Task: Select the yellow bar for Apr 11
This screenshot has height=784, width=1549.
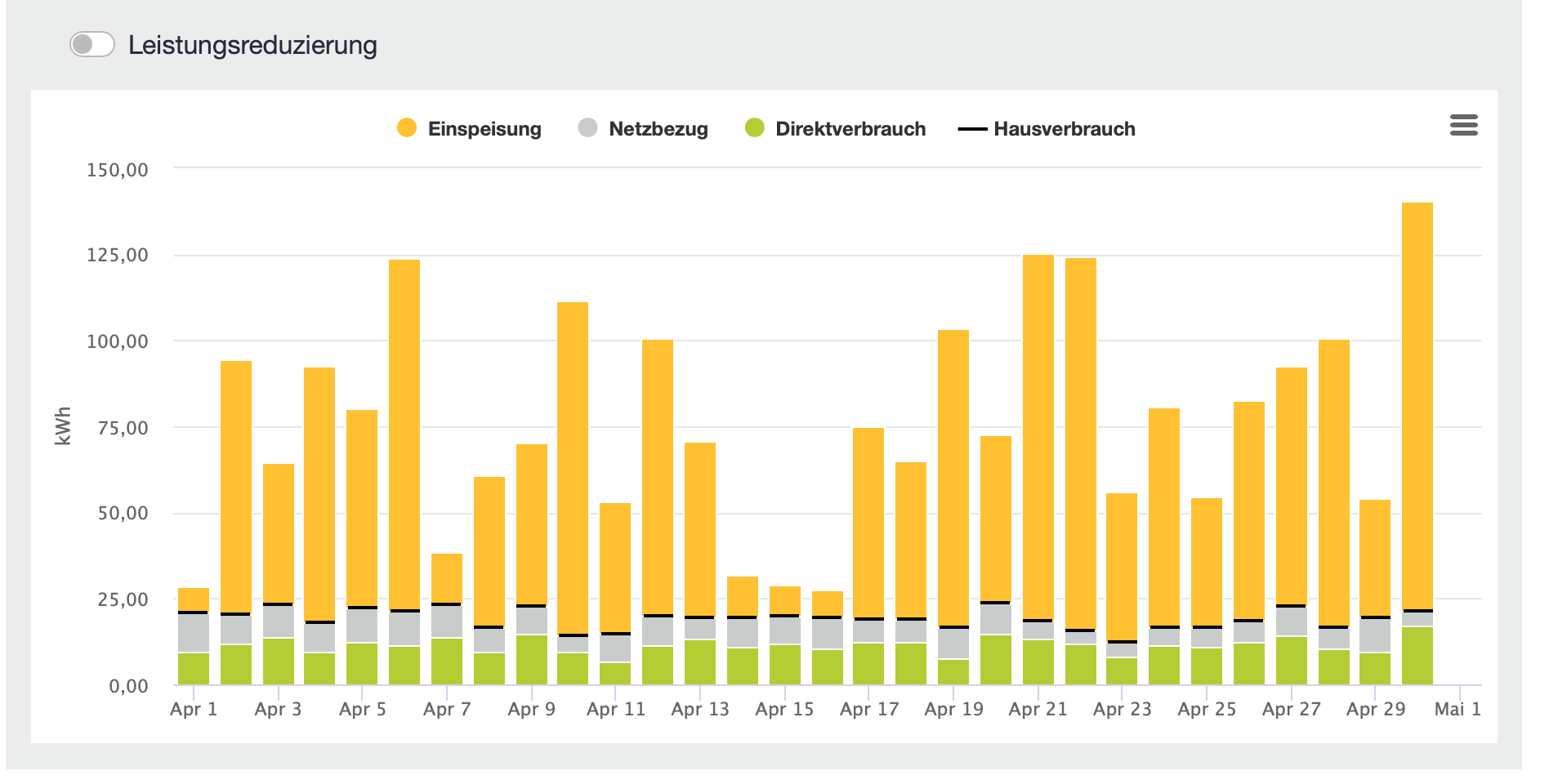Action: [x=615, y=568]
